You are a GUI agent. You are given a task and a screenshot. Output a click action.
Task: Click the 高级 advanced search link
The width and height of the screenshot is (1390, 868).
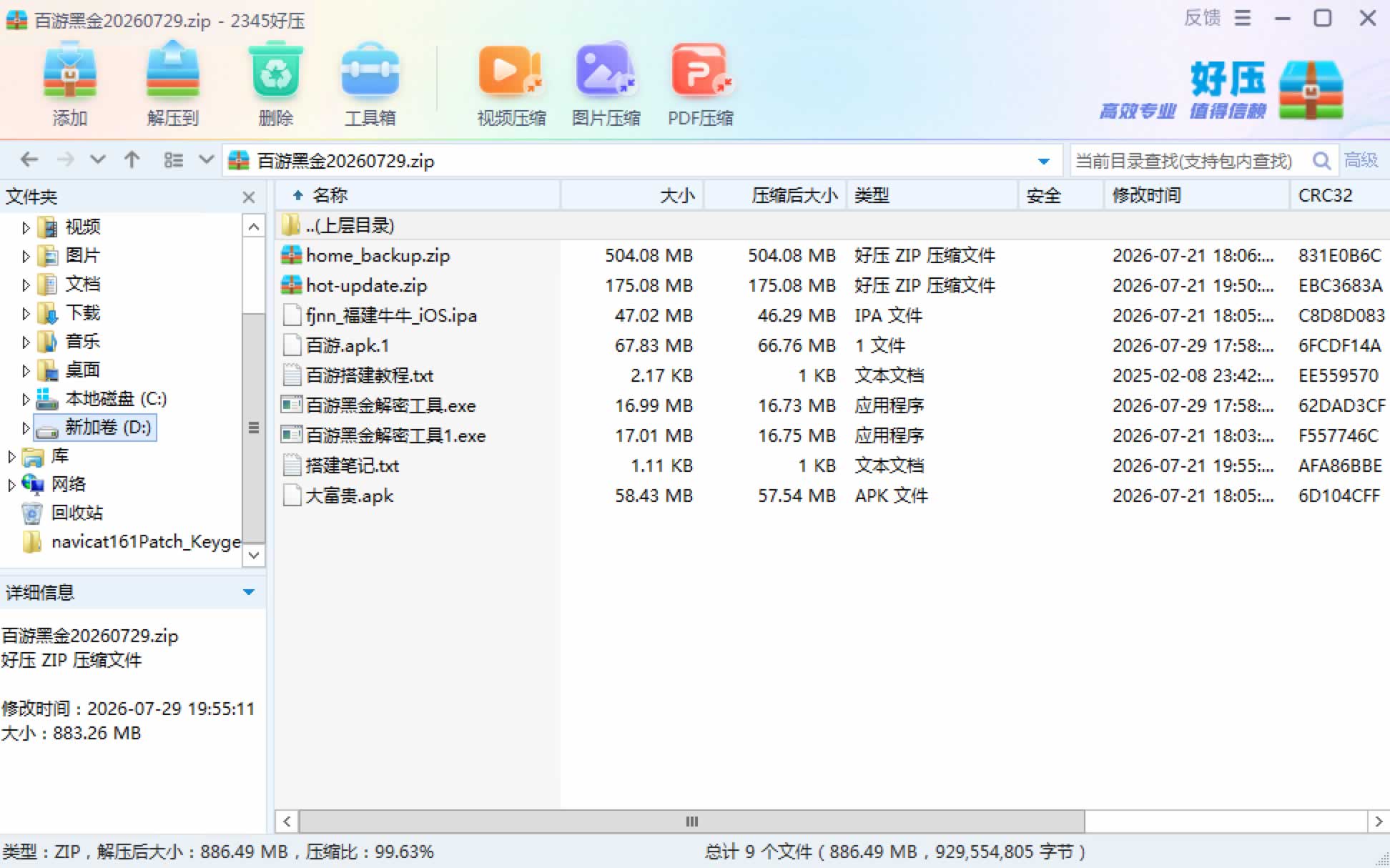click(1361, 160)
